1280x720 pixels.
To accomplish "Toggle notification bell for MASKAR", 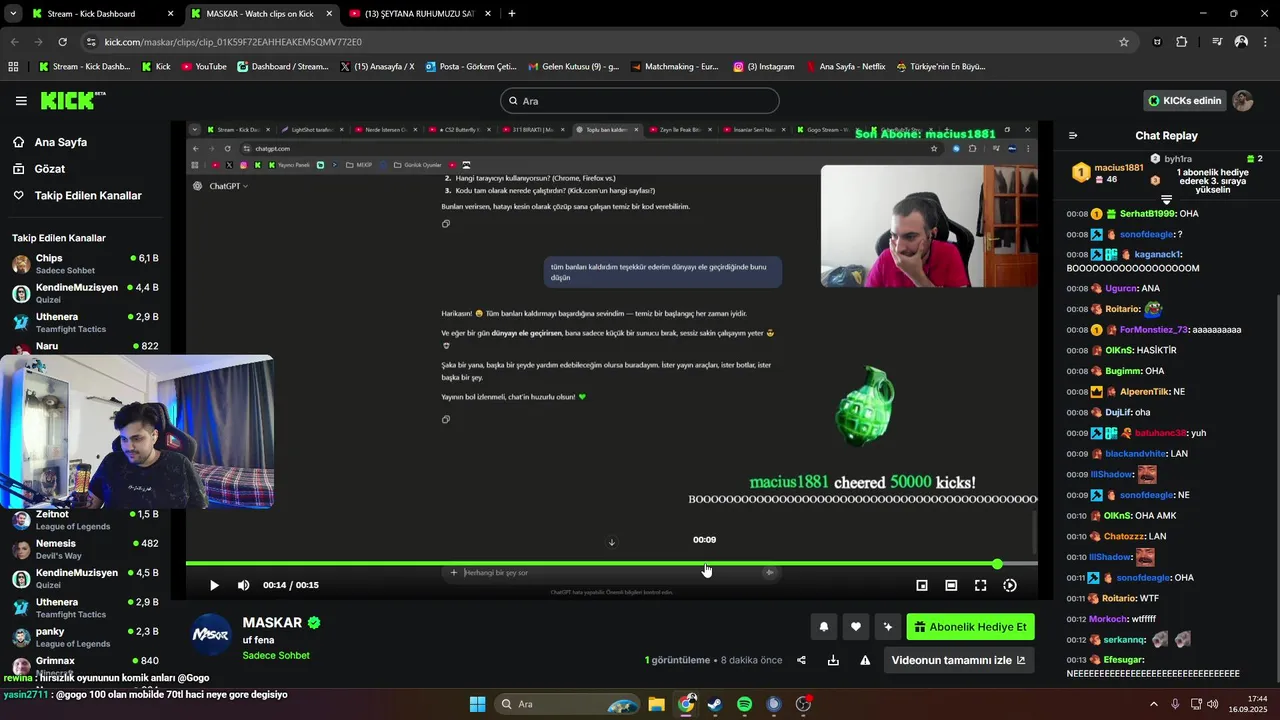I will point(824,627).
